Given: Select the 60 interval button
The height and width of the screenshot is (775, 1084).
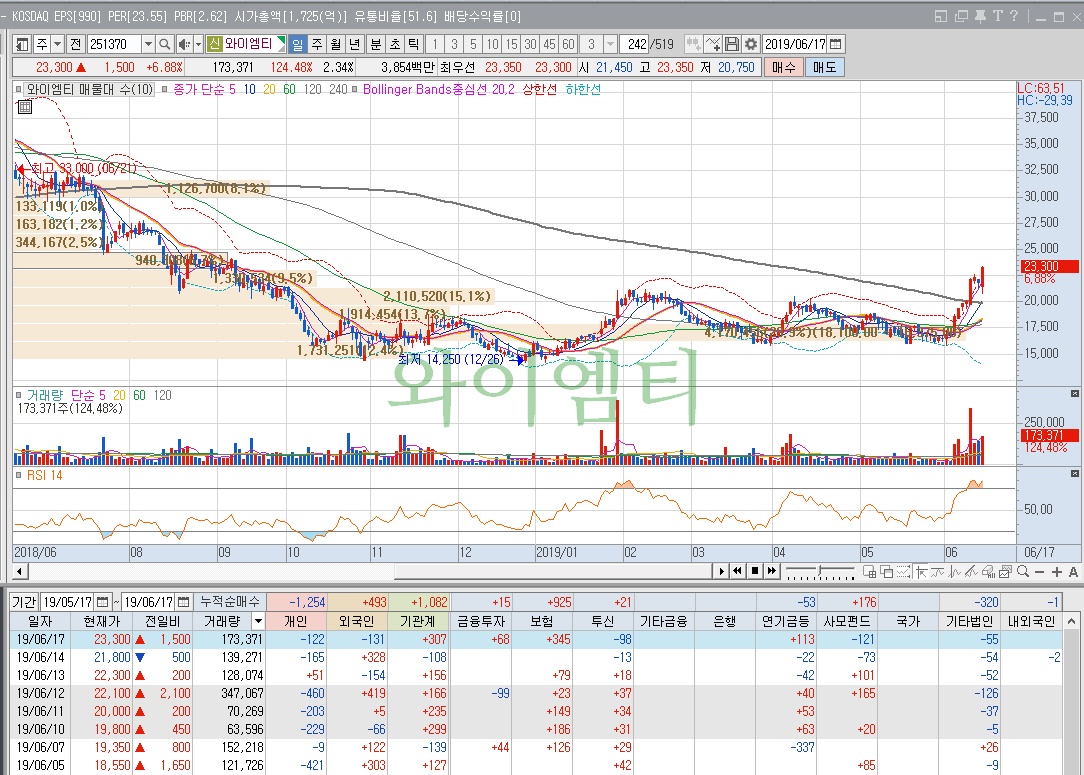Looking at the screenshot, I should pyautogui.click(x=568, y=44).
